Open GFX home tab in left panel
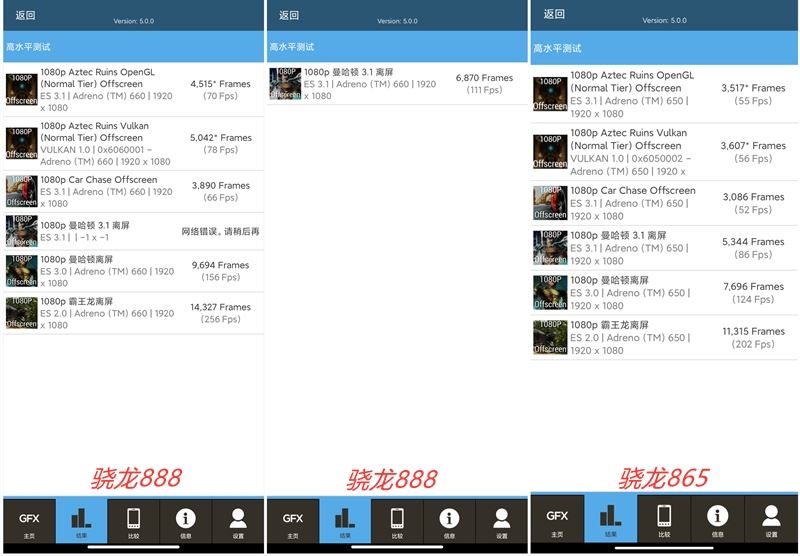The height and width of the screenshot is (556, 800). click(x=29, y=521)
